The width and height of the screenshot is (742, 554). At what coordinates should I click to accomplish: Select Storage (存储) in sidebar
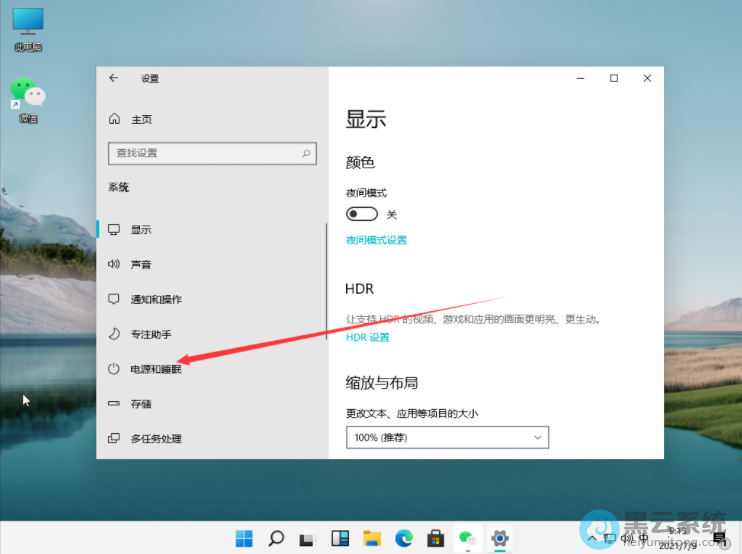(140, 404)
